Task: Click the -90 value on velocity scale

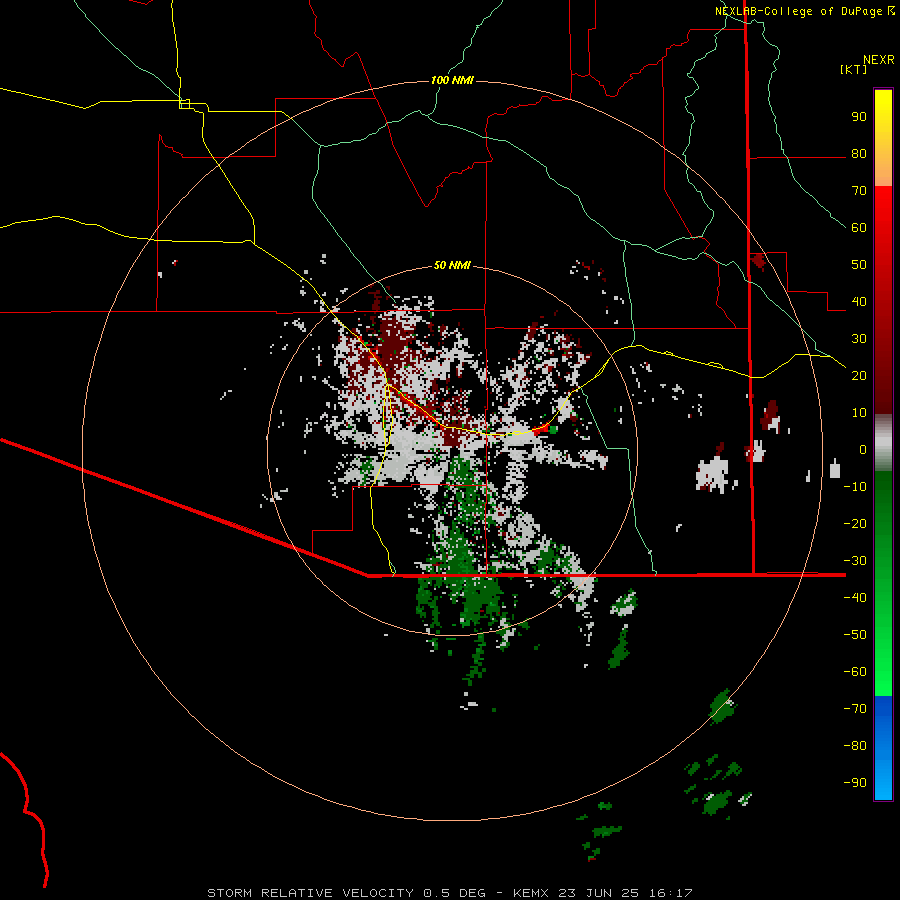Action: [855, 782]
